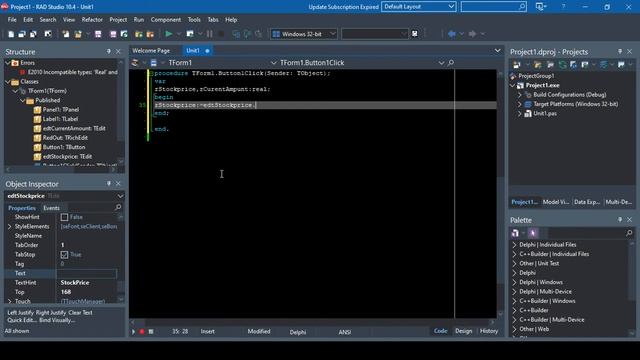Switch to the Events tab
This screenshot has width=640, height=360.
point(51,208)
